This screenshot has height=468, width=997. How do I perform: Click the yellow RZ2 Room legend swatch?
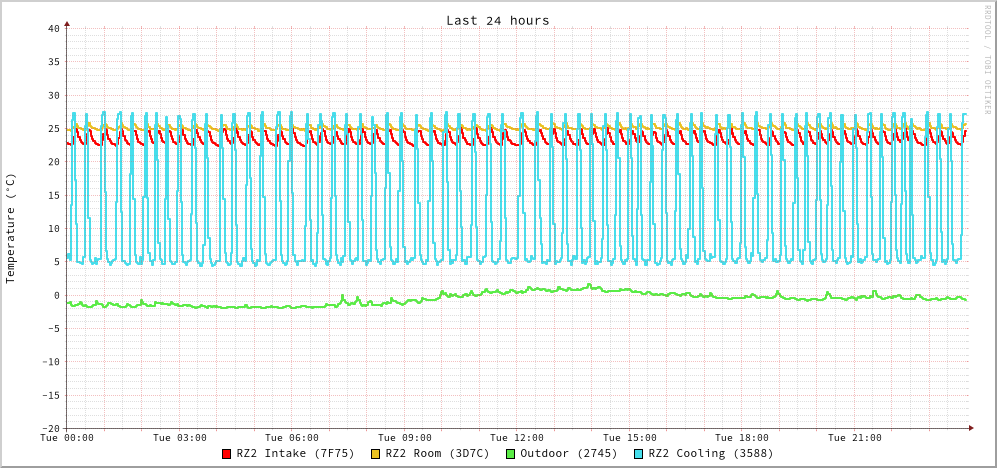(376, 454)
